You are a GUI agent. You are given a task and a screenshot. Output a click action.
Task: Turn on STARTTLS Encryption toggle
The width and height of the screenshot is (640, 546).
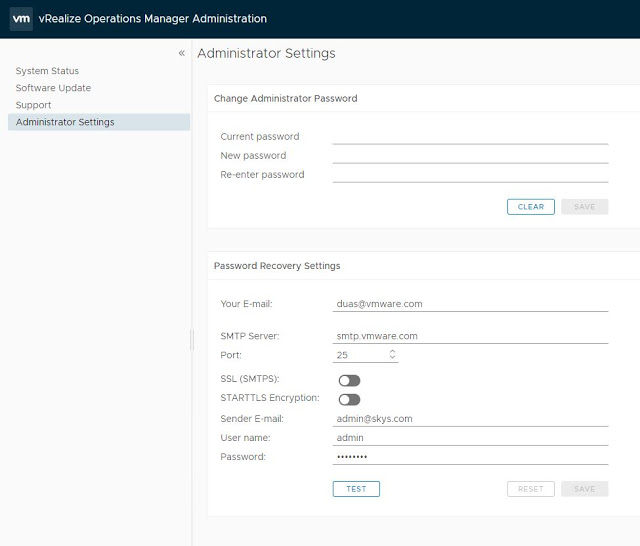point(349,399)
